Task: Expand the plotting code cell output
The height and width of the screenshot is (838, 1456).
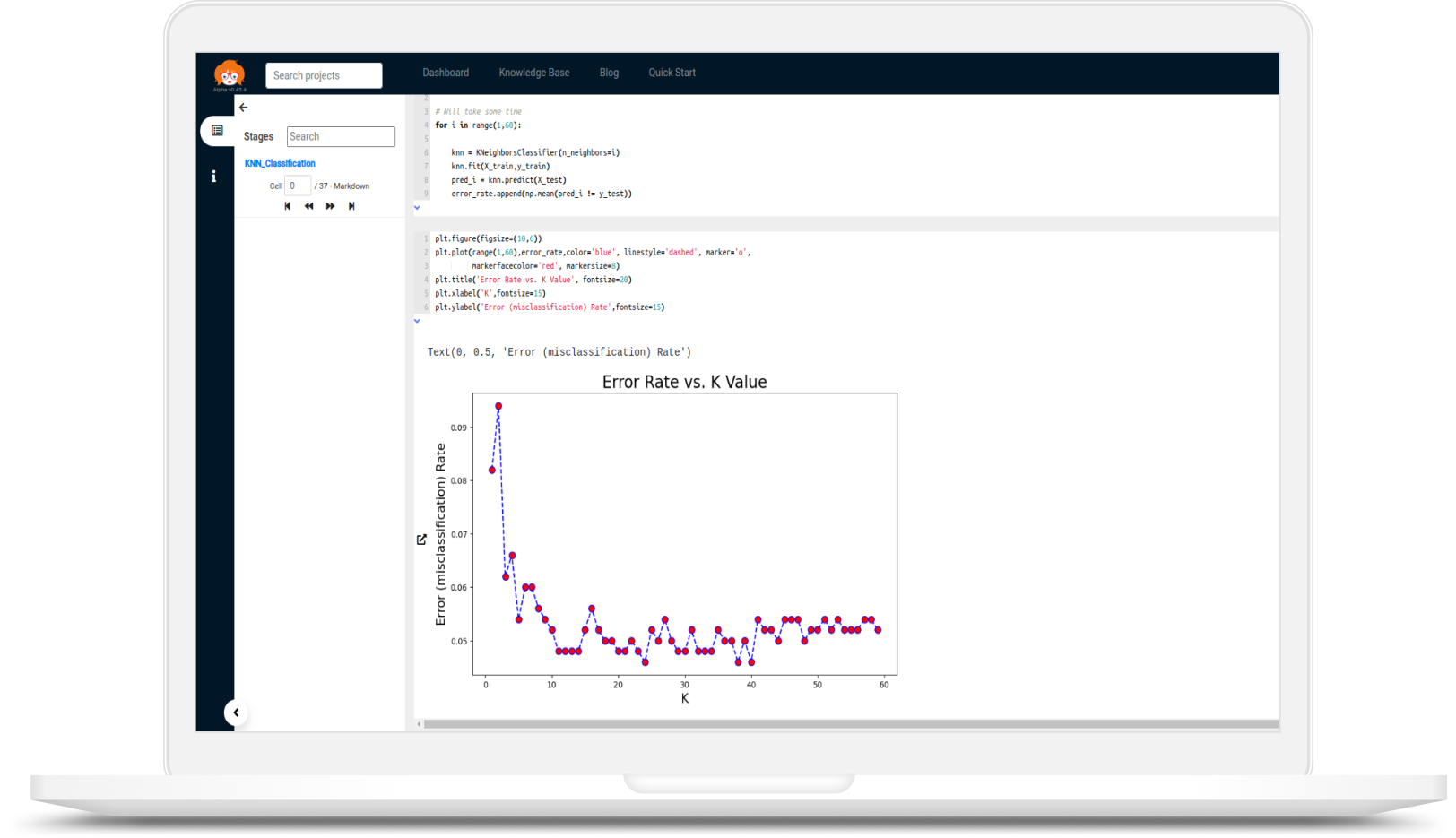Action: coord(417,321)
